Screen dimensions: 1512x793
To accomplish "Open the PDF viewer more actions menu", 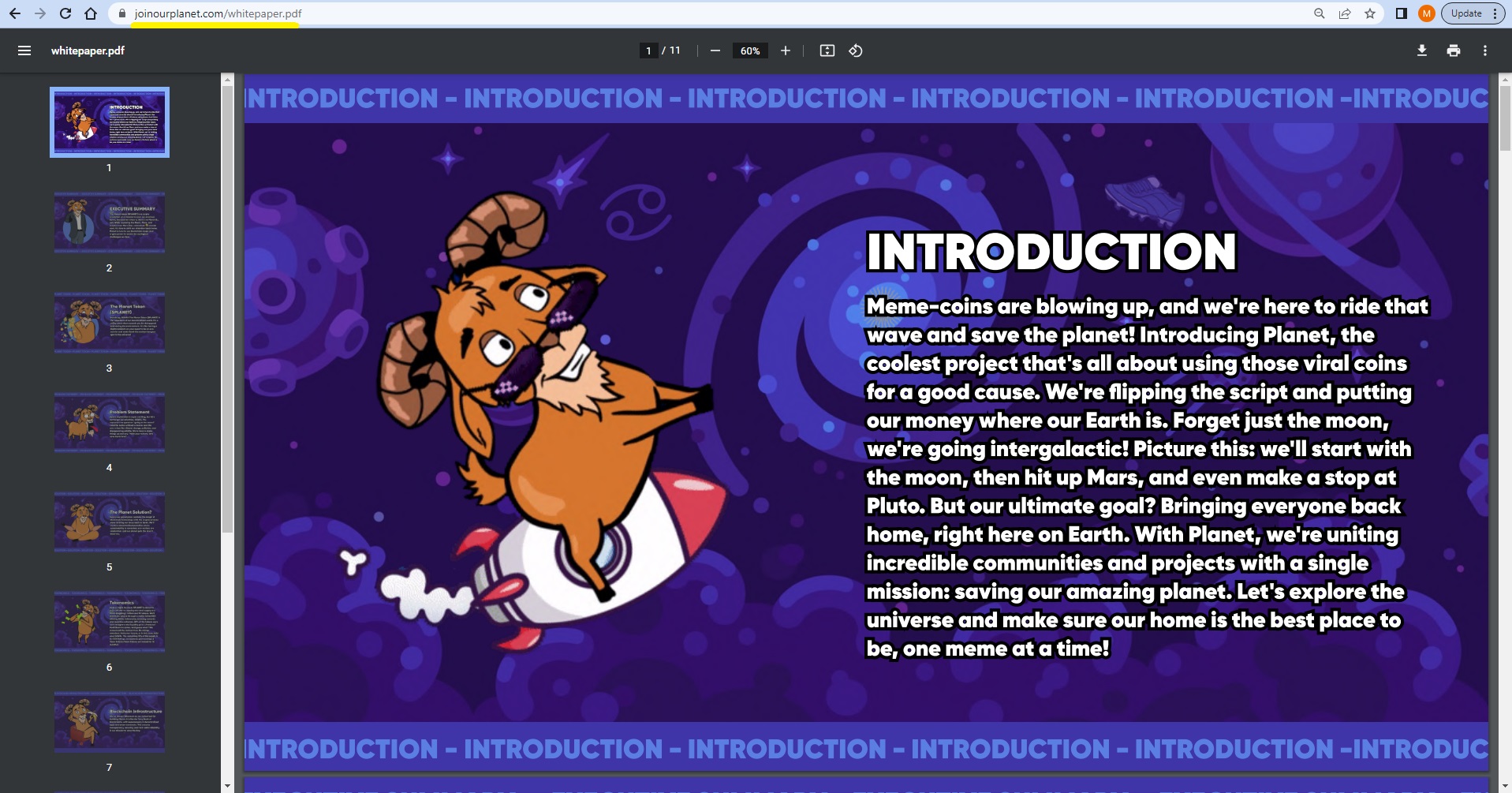I will 1485,50.
